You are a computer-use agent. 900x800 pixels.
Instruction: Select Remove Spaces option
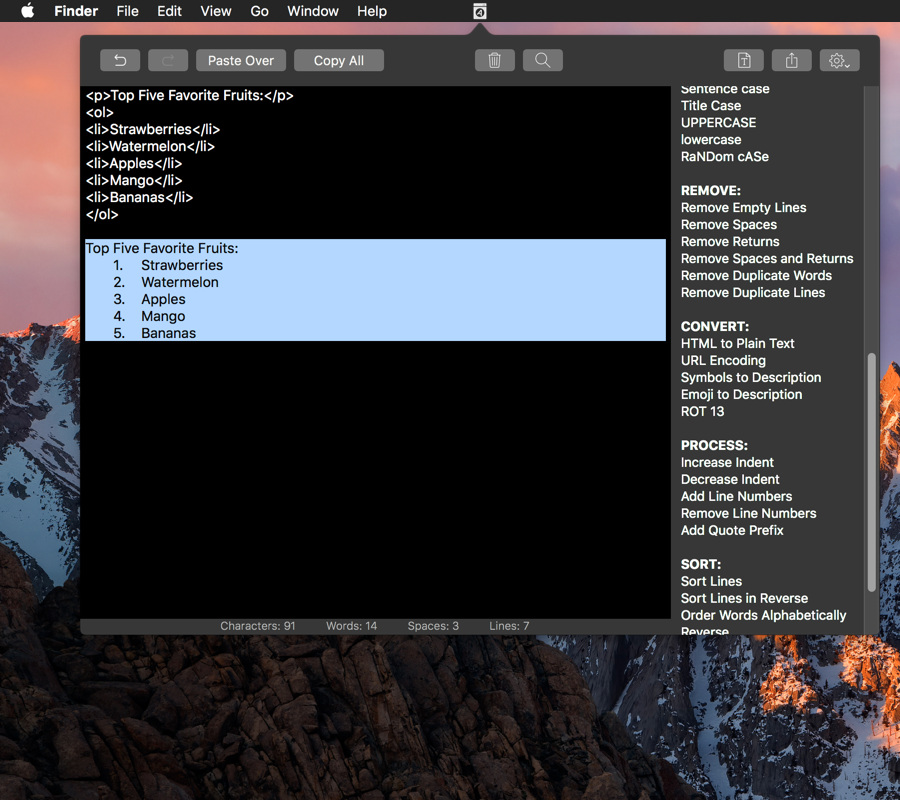pyautogui.click(x=728, y=224)
